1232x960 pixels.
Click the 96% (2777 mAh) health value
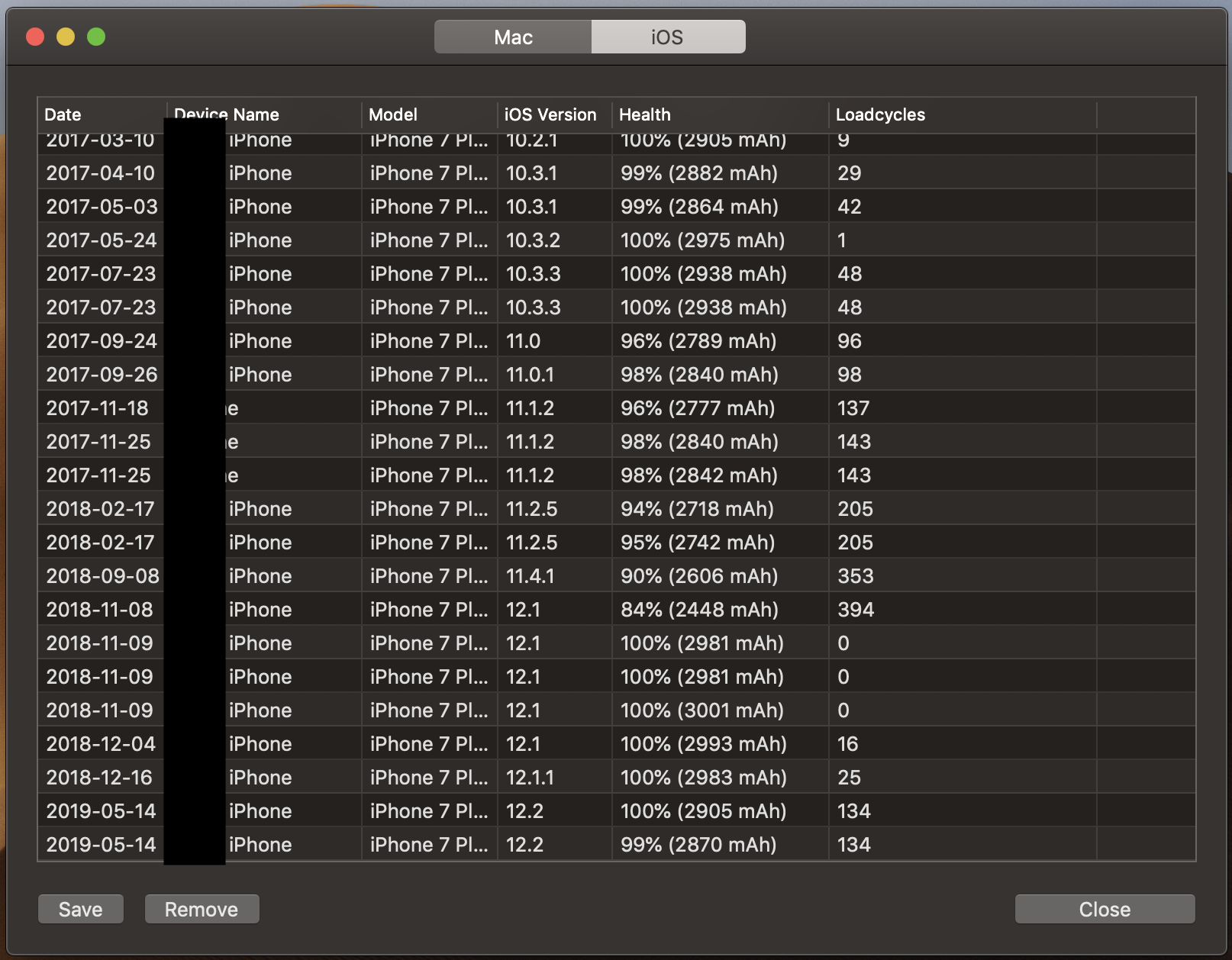tap(698, 408)
